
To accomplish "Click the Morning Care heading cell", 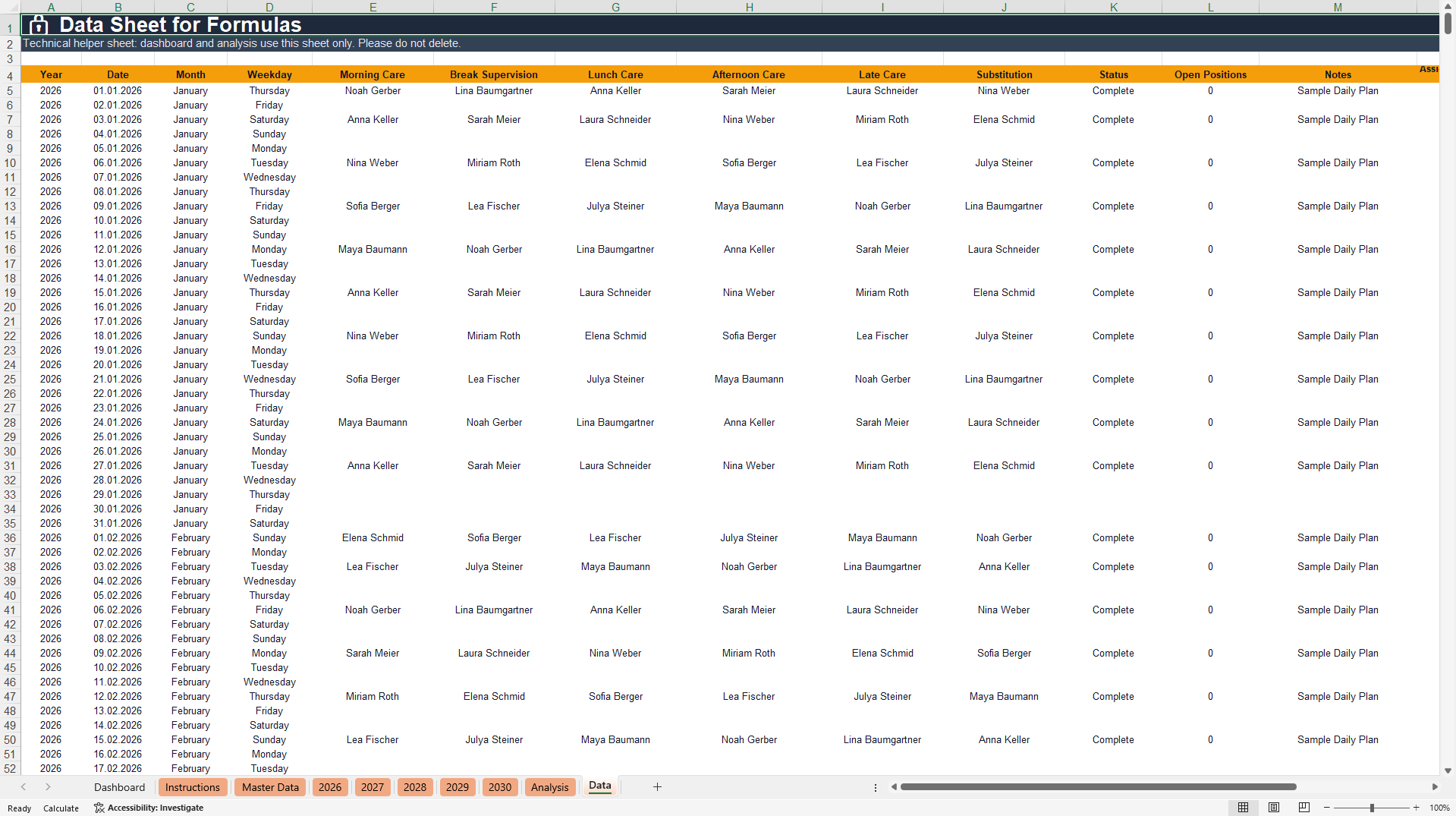I will [x=373, y=74].
